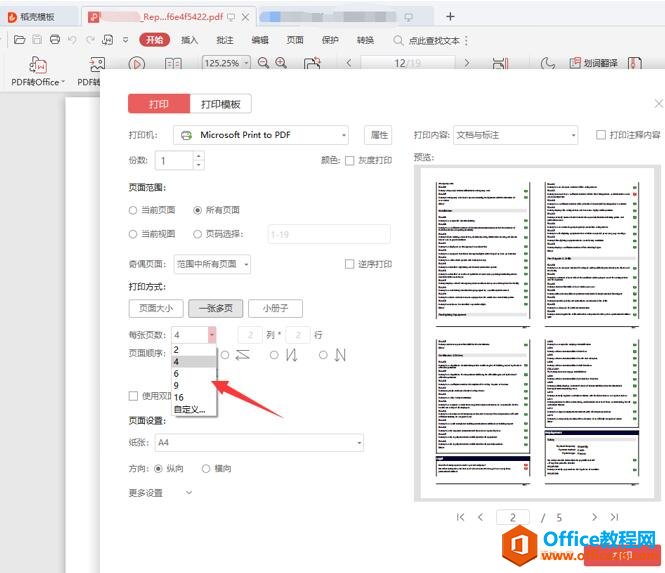
Task: Click the rotate page icon
Action: click(312, 63)
